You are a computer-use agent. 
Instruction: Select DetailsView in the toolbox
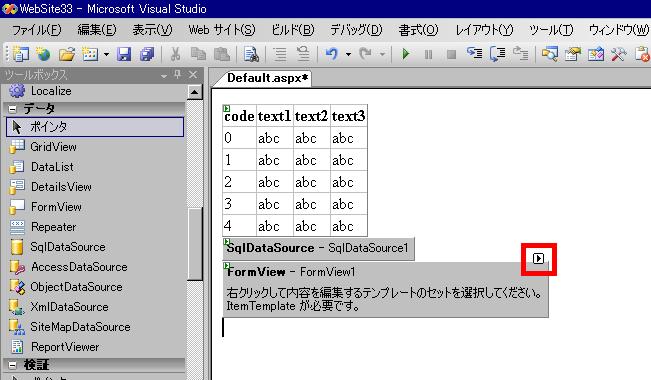(x=50, y=187)
